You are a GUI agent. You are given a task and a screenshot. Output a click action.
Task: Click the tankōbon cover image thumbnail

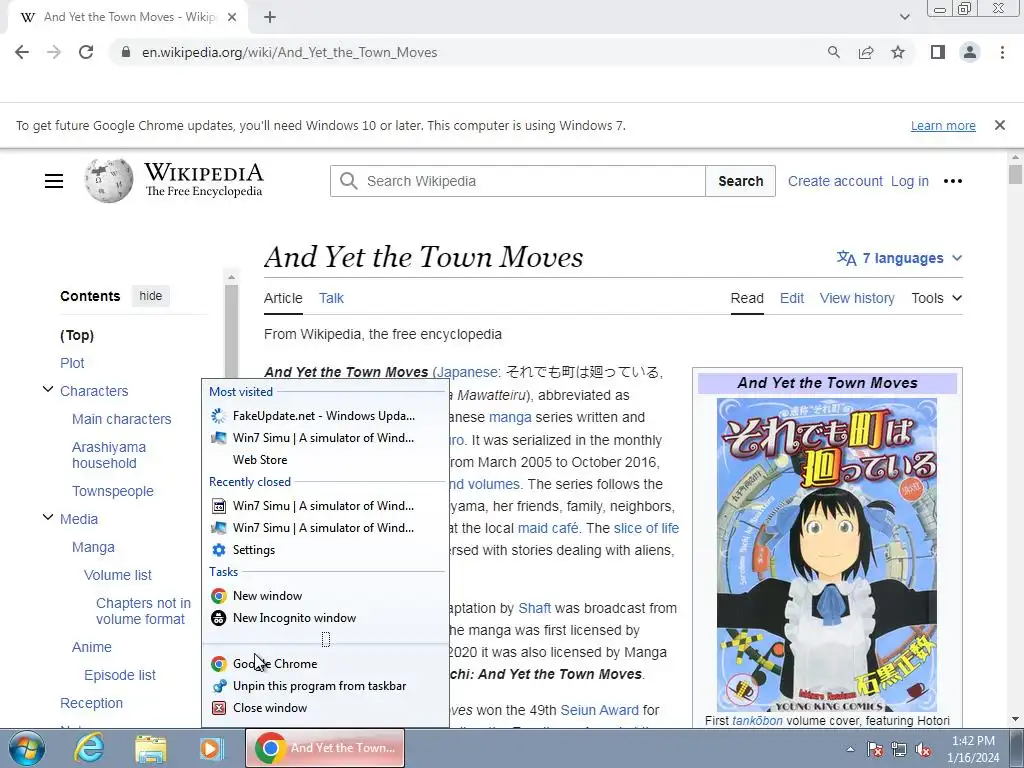coord(827,554)
